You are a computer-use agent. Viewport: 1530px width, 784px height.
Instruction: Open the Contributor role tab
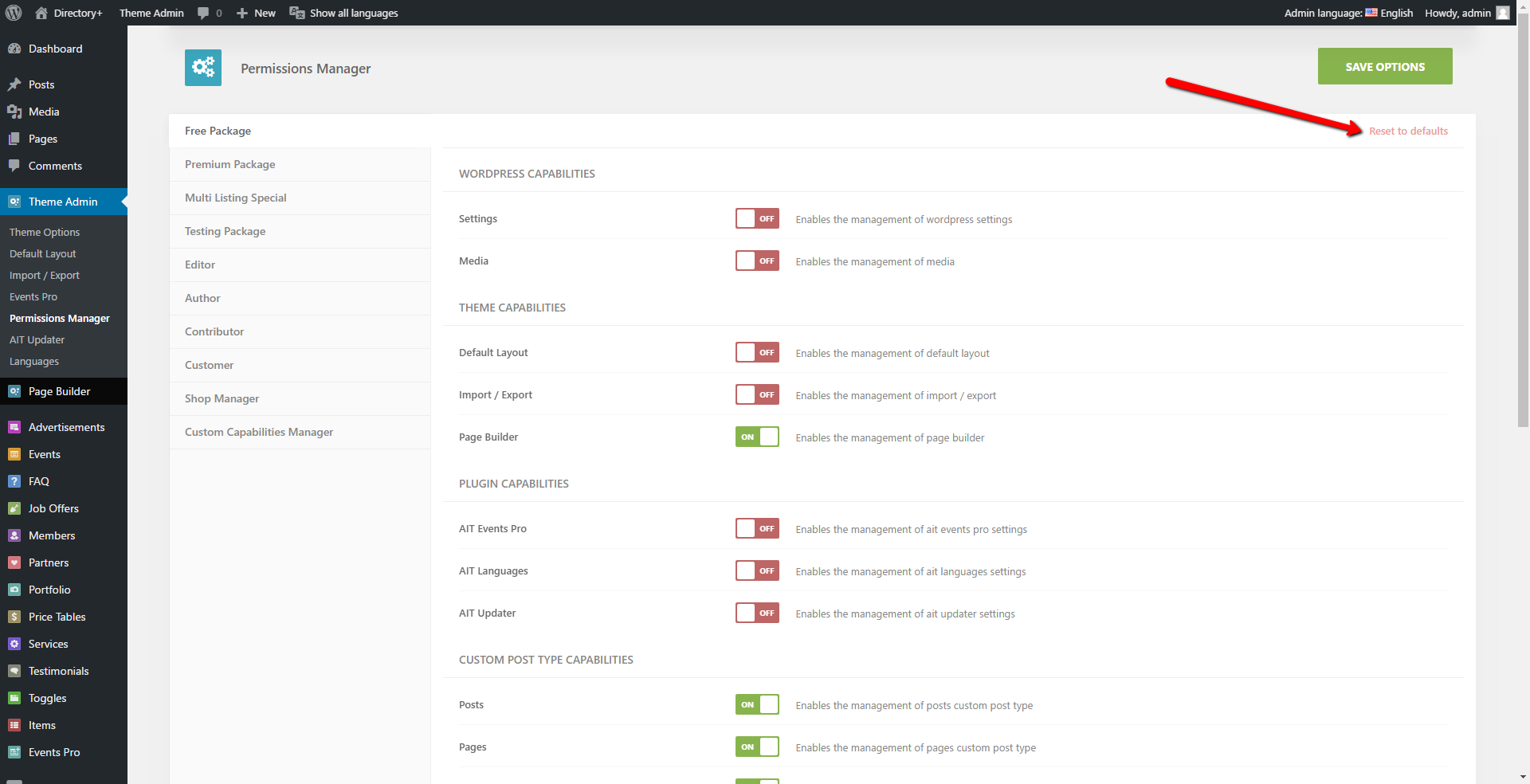(x=300, y=331)
